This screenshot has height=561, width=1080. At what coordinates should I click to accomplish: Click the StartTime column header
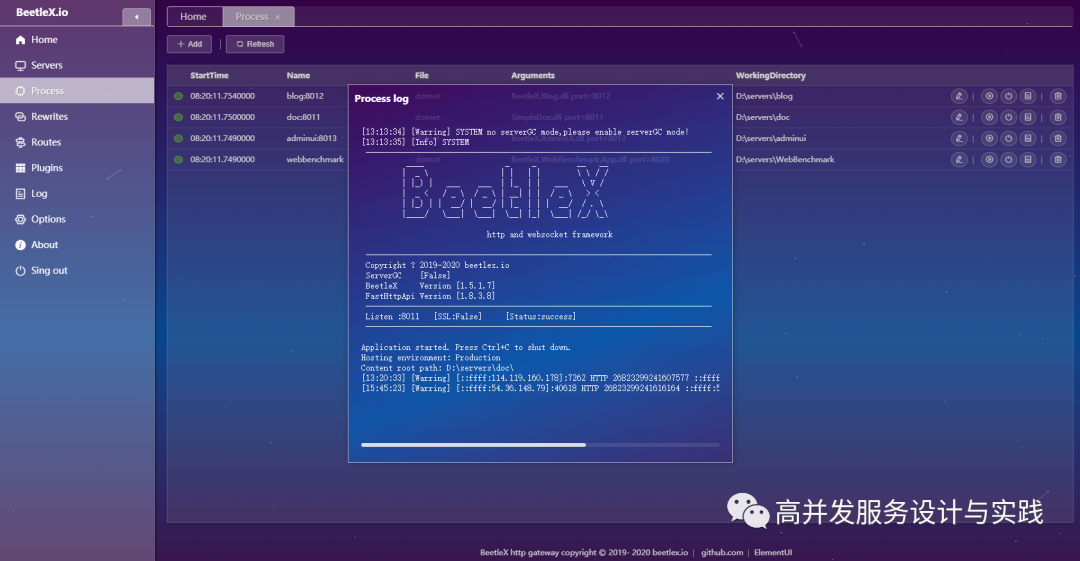click(209, 75)
